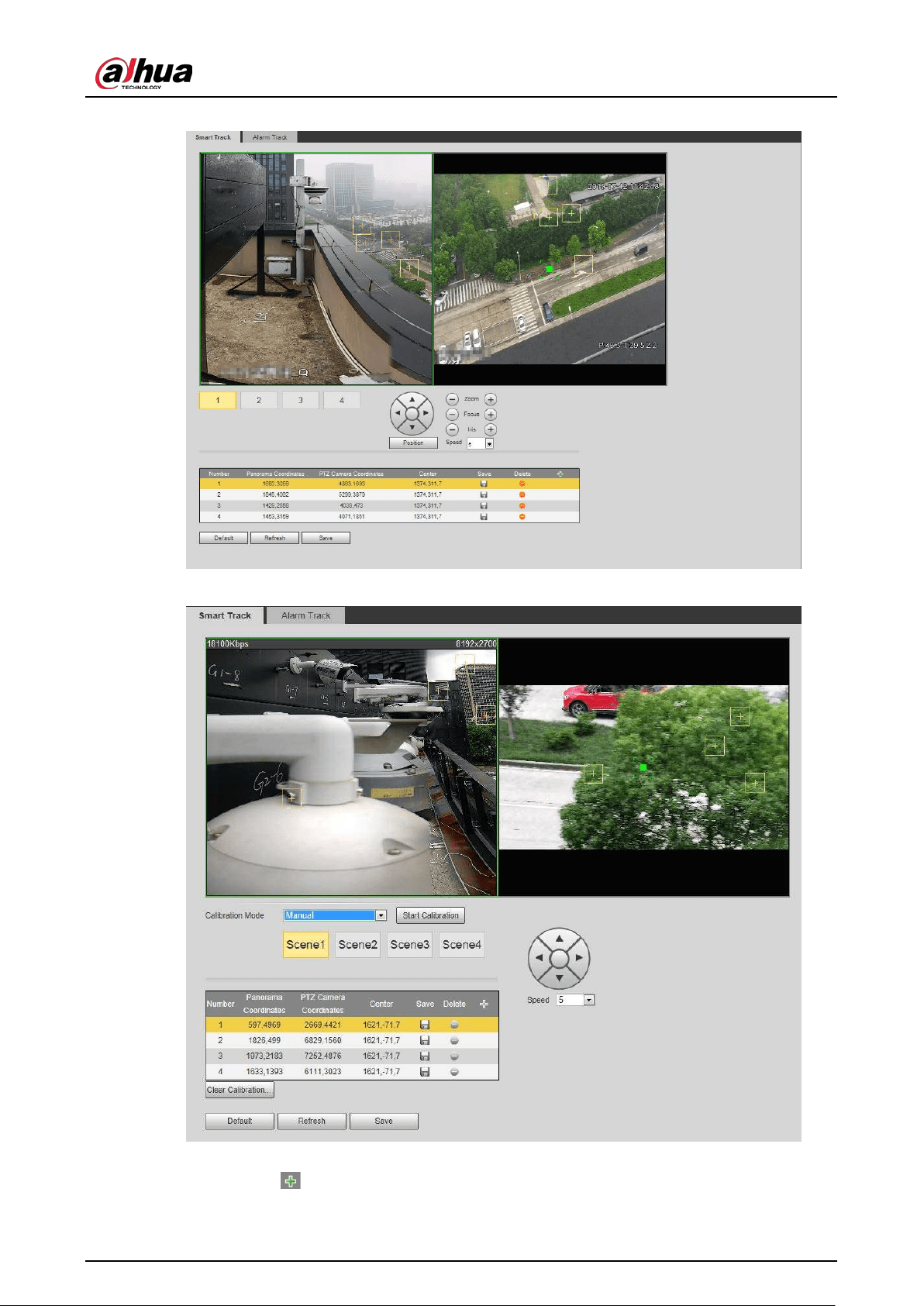Screen dimensions: 924x1306
Task: Click the Position button
Action: 413,443
